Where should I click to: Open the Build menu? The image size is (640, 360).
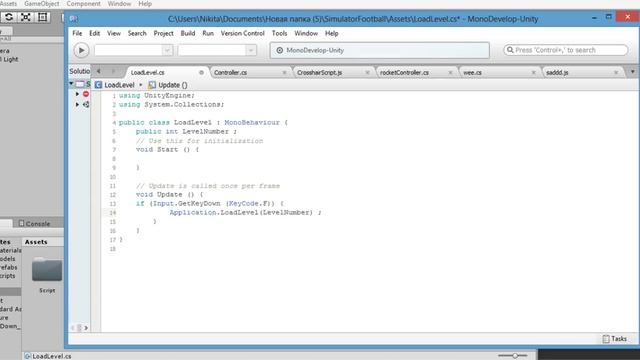coord(188,33)
